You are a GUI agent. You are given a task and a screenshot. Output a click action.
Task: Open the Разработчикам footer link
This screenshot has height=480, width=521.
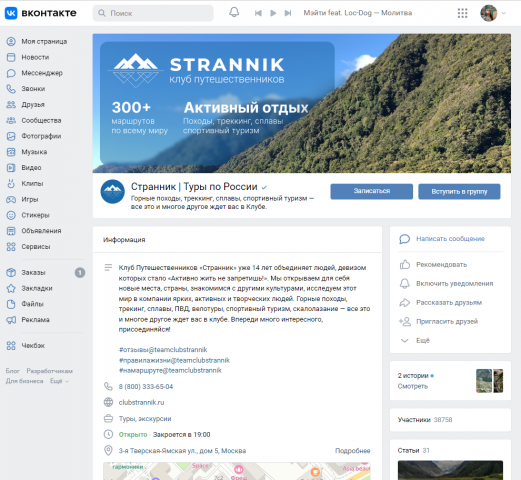point(49,371)
